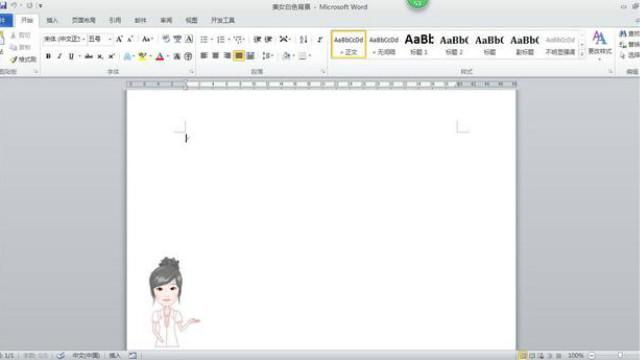
Task: Apply Bold formatting
Action: coord(48,56)
